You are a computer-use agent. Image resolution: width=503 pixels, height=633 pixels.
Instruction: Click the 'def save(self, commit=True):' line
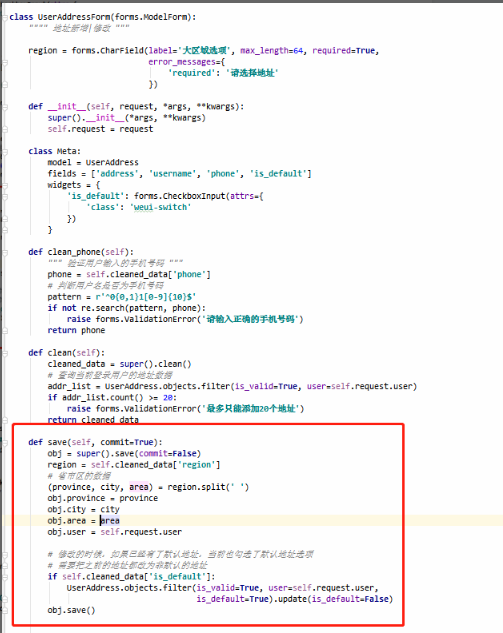click(x=95, y=442)
